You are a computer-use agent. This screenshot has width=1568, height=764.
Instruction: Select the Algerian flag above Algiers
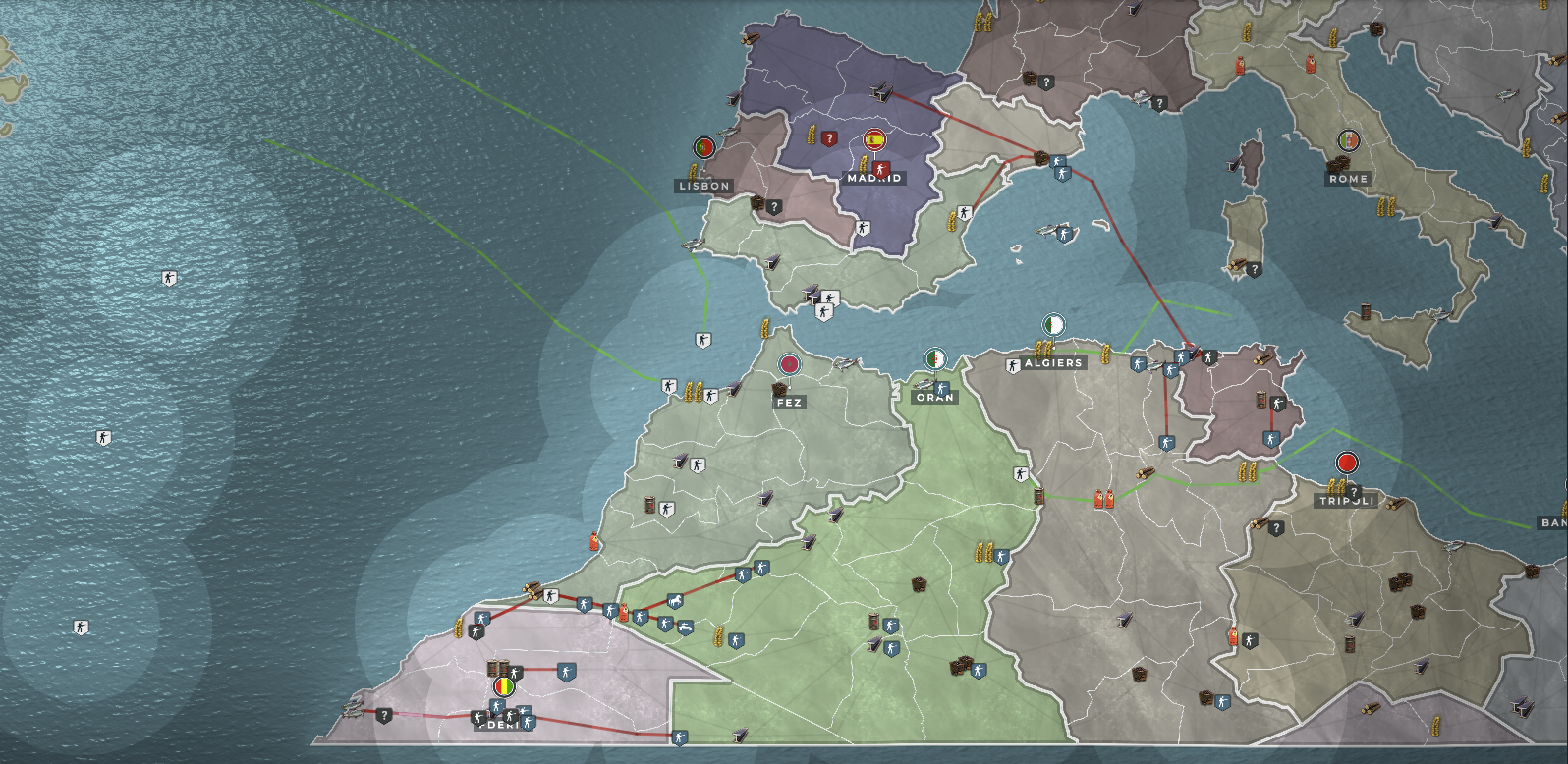tap(1053, 325)
